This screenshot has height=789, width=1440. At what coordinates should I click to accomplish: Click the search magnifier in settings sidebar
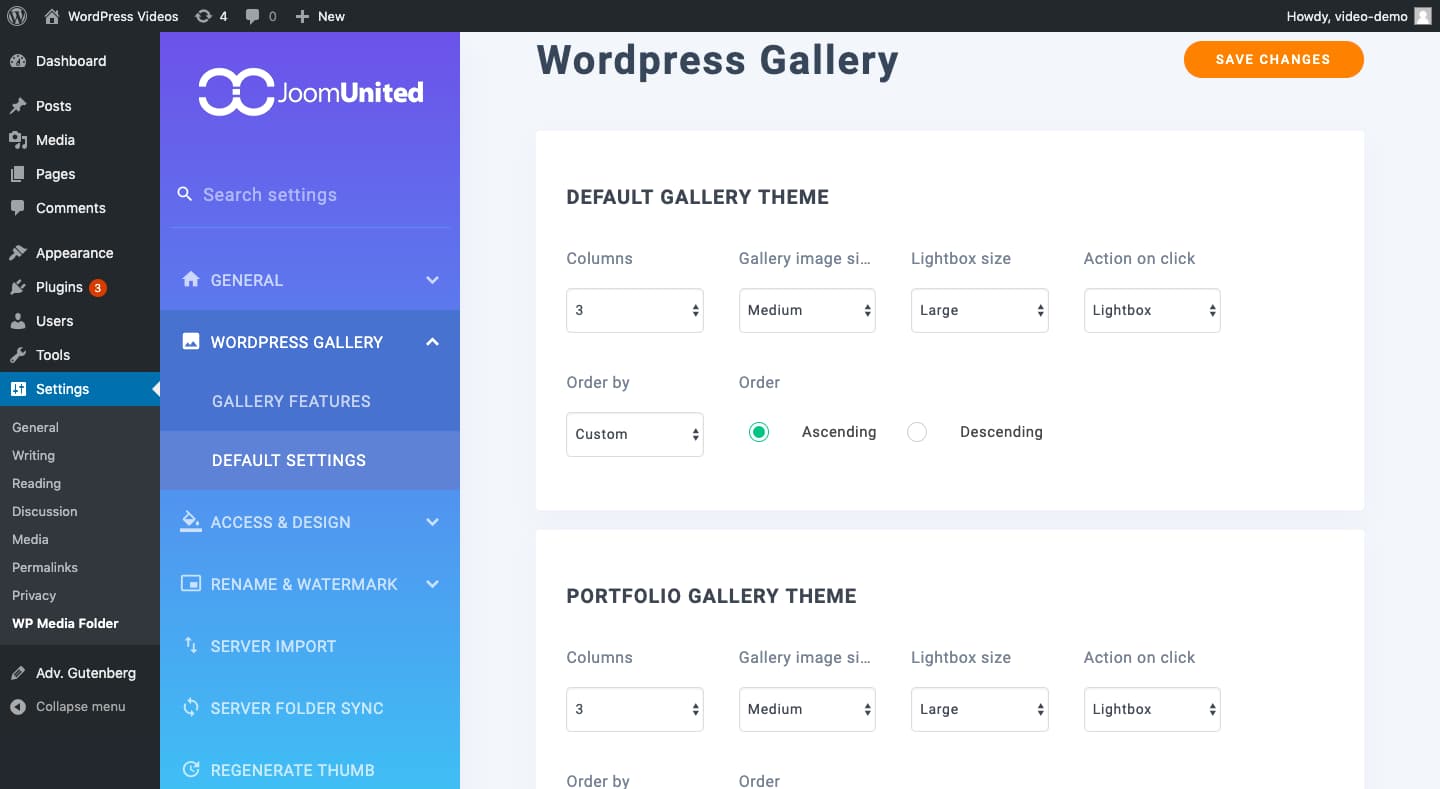[x=185, y=194]
